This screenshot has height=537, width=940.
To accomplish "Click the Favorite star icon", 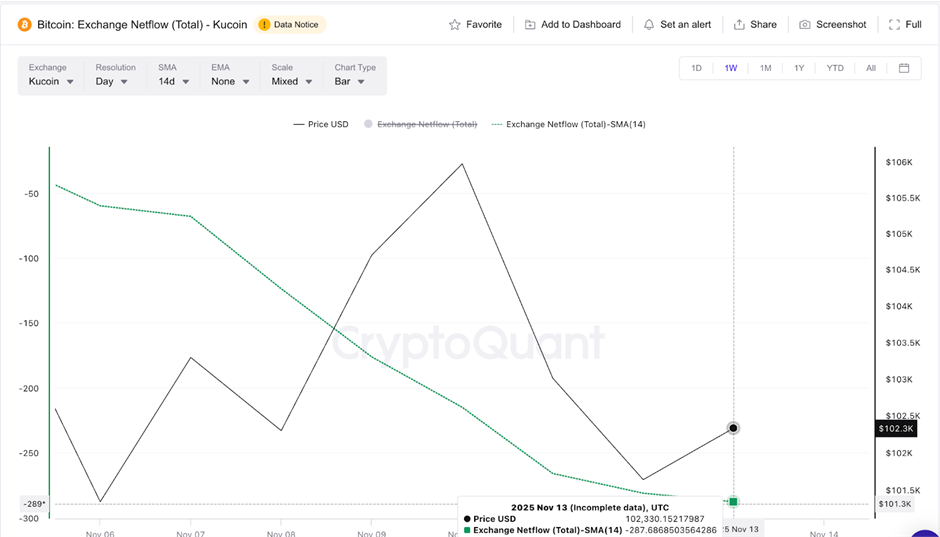I will coord(455,24).
